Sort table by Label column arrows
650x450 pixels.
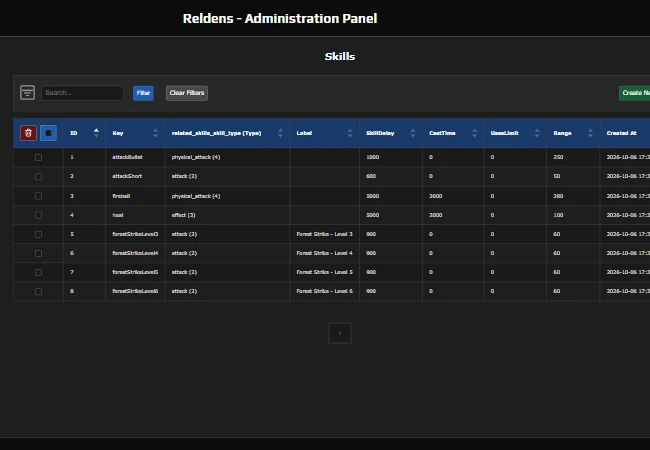(x=350, y=133)
